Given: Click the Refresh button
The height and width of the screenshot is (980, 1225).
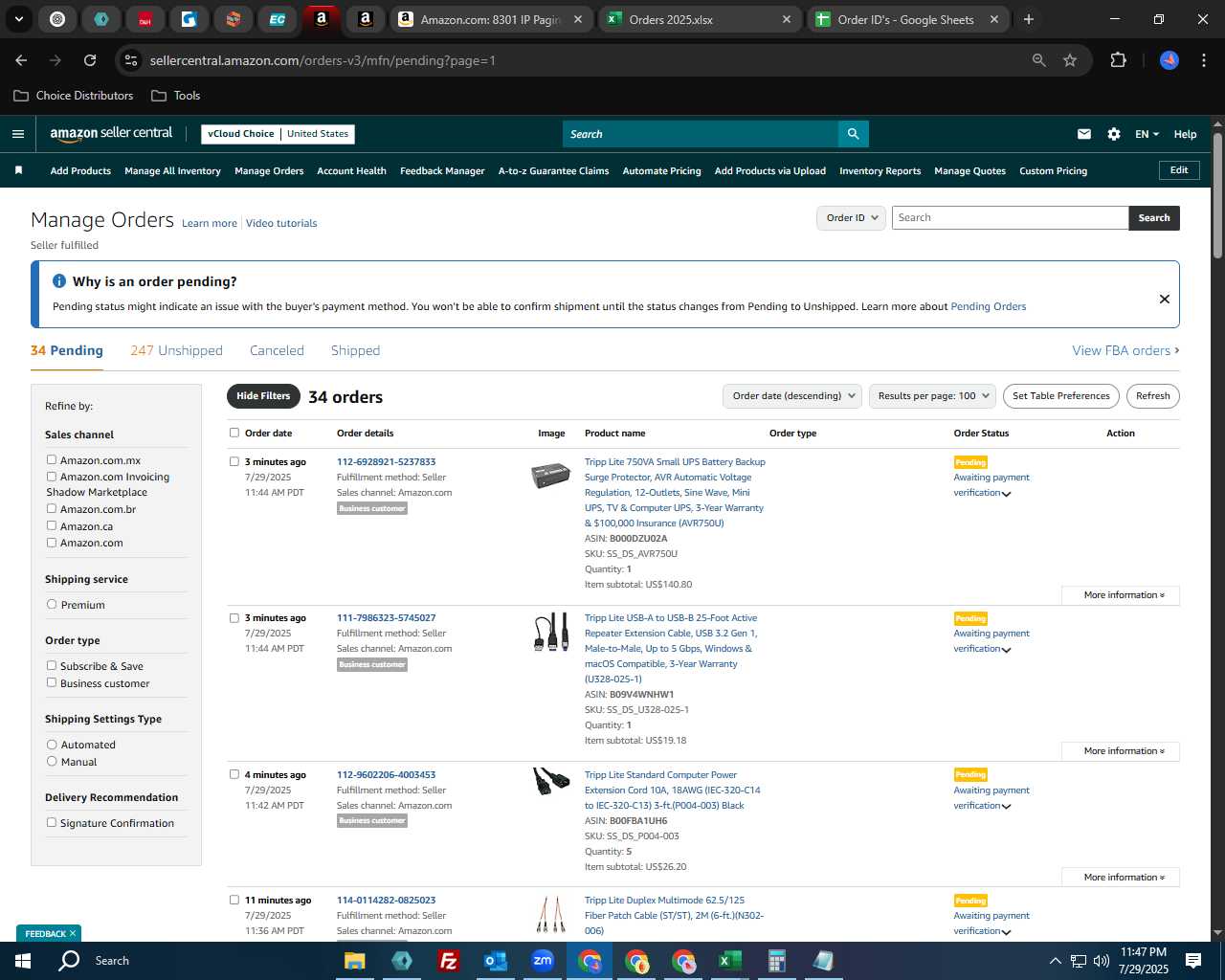Looking at the screenshot, I should point(1152,396).
